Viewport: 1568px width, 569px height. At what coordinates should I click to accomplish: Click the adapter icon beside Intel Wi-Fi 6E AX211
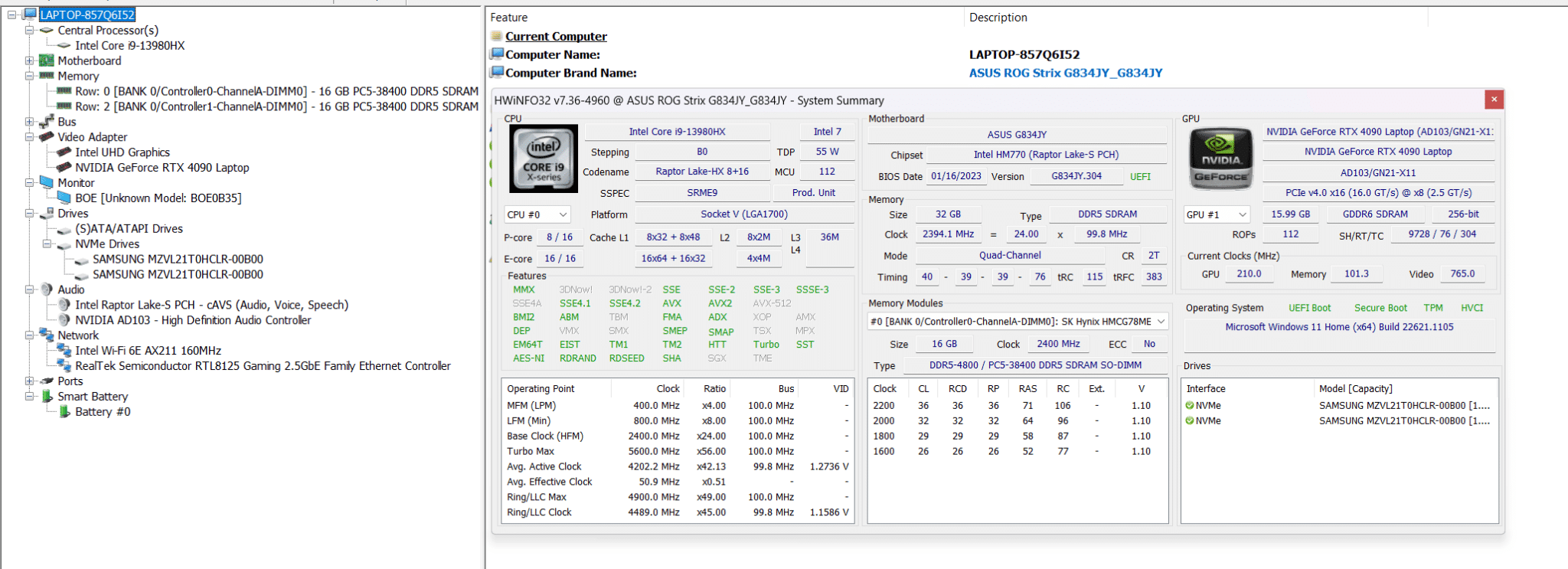click(64, 351)
